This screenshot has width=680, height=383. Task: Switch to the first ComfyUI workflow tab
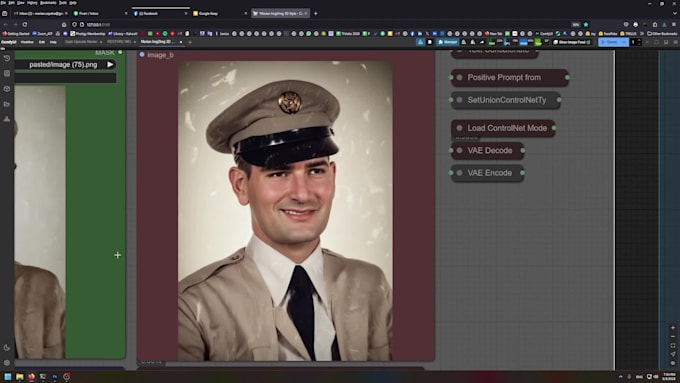pos(81,42)
